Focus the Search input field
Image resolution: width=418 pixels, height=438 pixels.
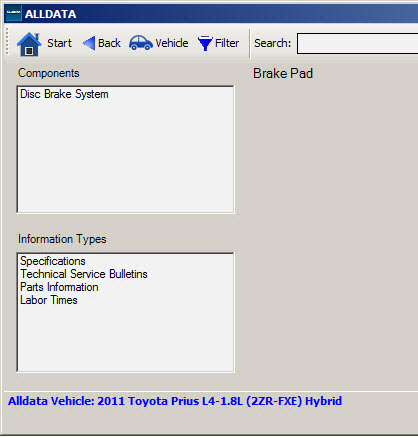[x=357, y=43]
